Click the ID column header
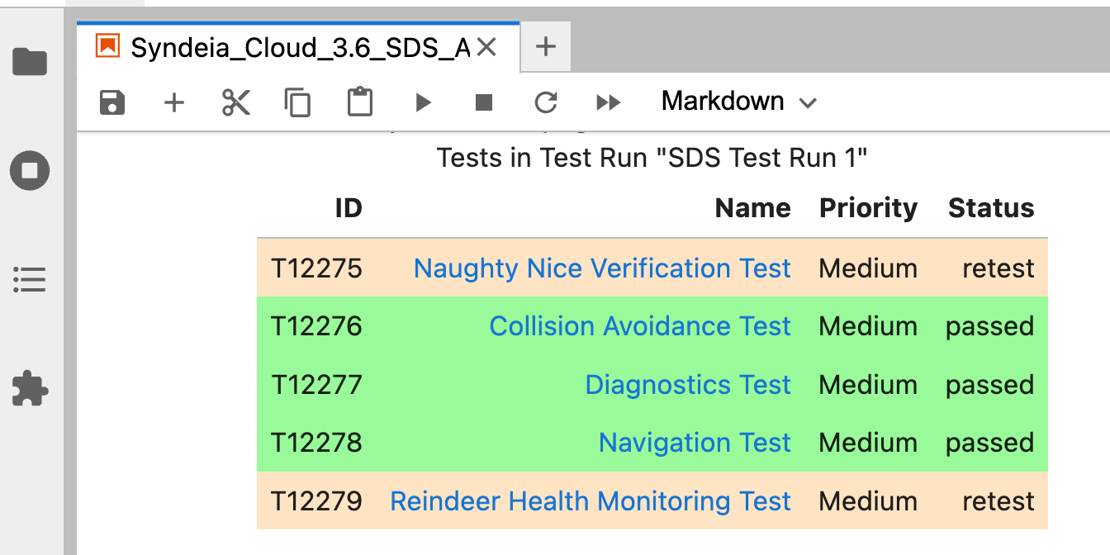The height and width of the screenshot is (555, 1110). point(348,208)
